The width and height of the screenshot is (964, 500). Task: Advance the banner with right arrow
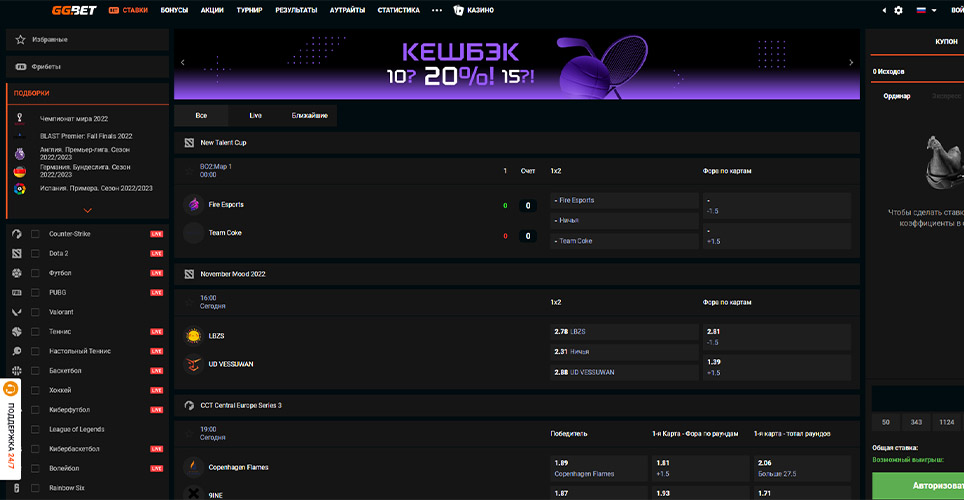[x=851, y=63]
